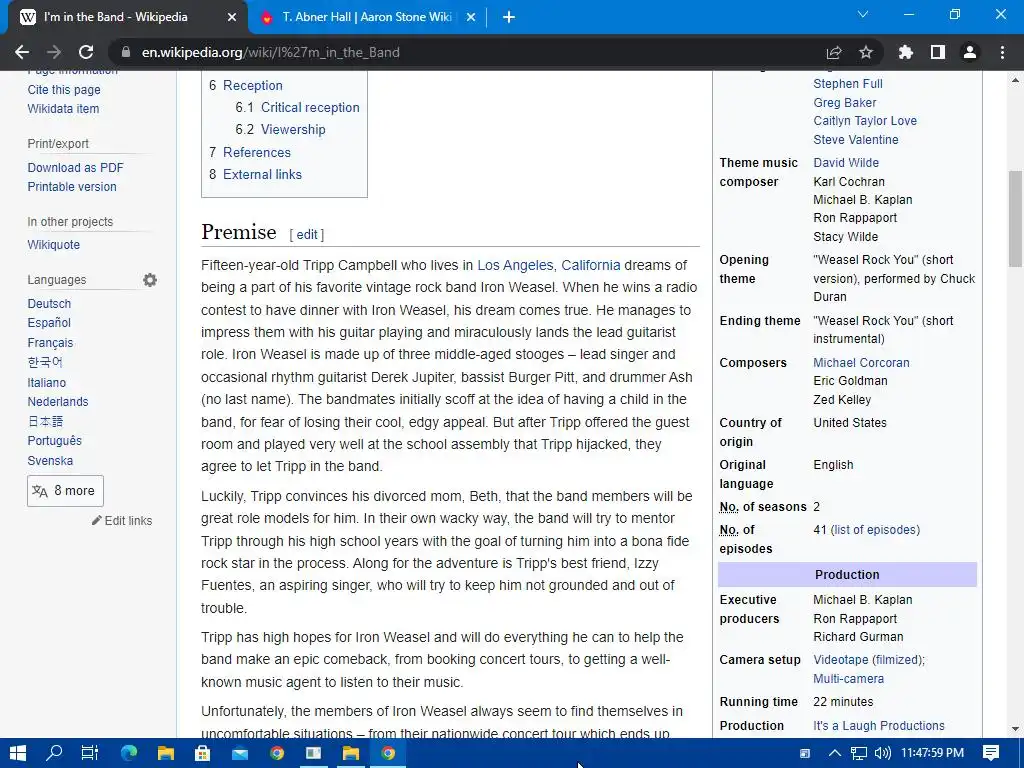
Task: Open David Wilde composer link
Action: pos(846,163)
